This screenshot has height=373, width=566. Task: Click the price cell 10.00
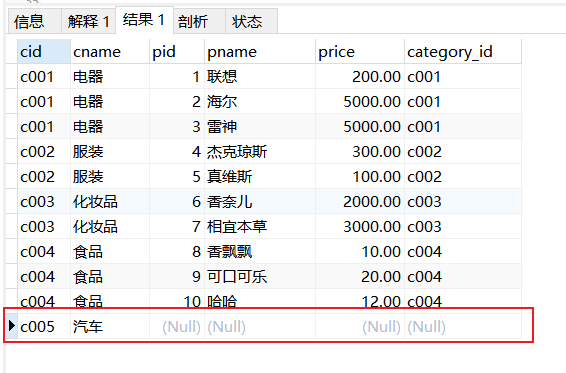pos(360,251)
